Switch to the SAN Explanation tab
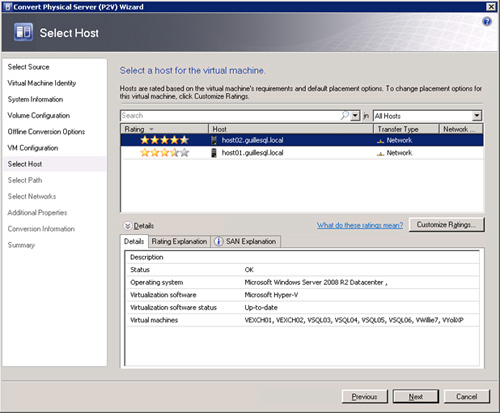This screenshot has width=500, height=413. [x=246, y=241]
